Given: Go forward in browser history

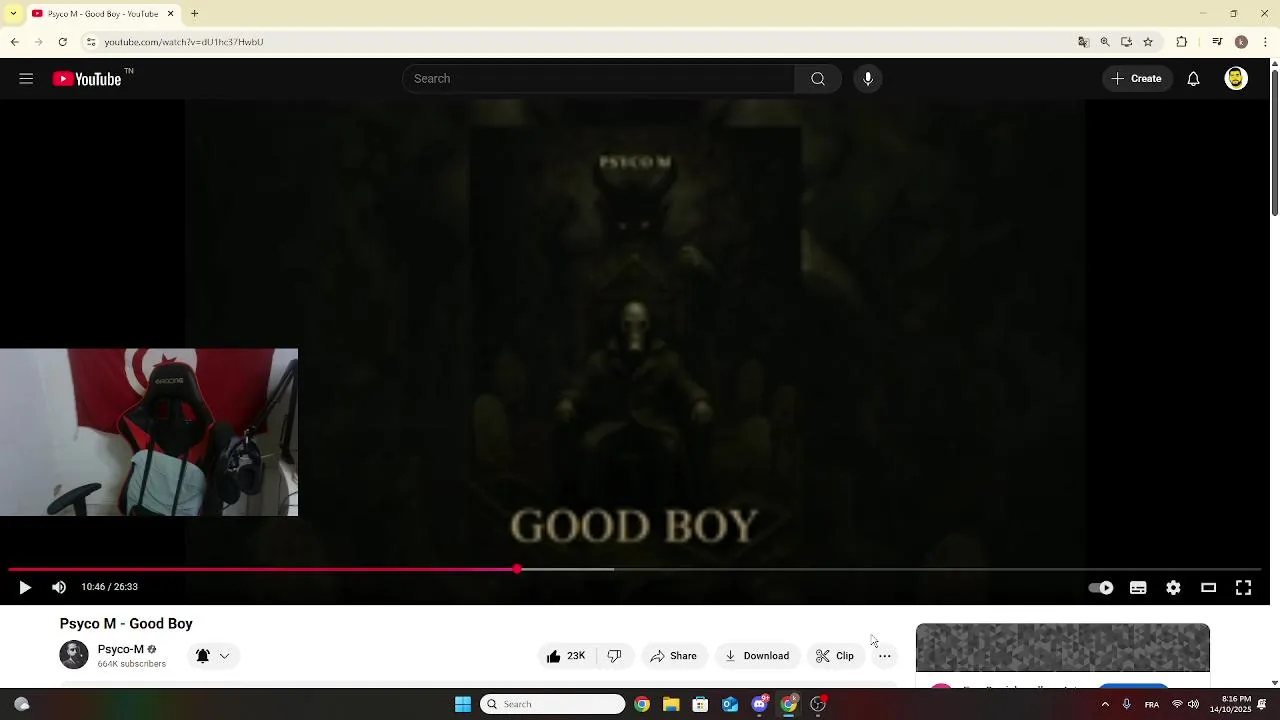Looking at the screenshot, I should pyautogui.click(x=38, y=42).
